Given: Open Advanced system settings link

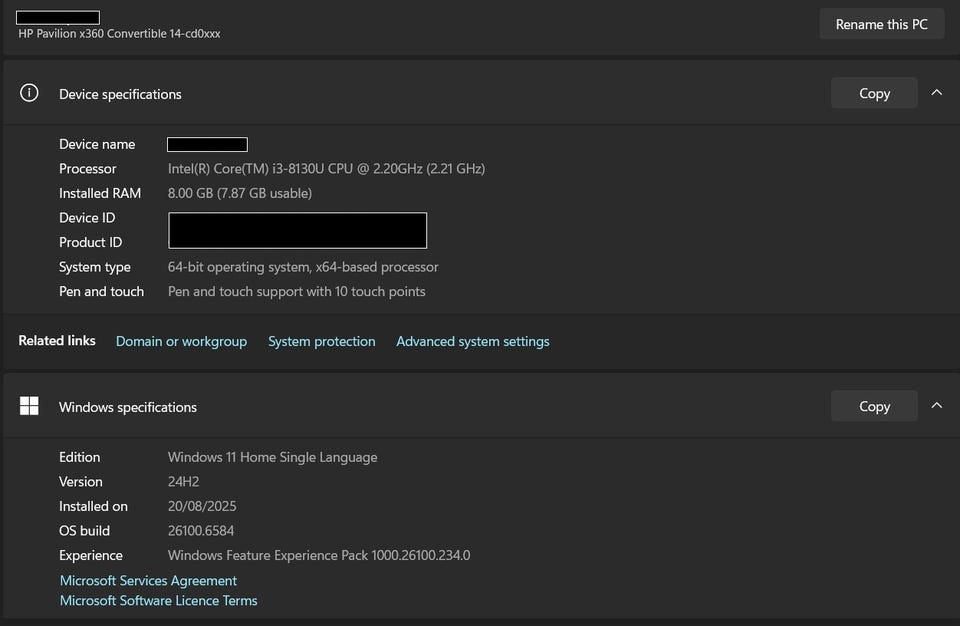Looking at the screenshot, I should (472, 341).
